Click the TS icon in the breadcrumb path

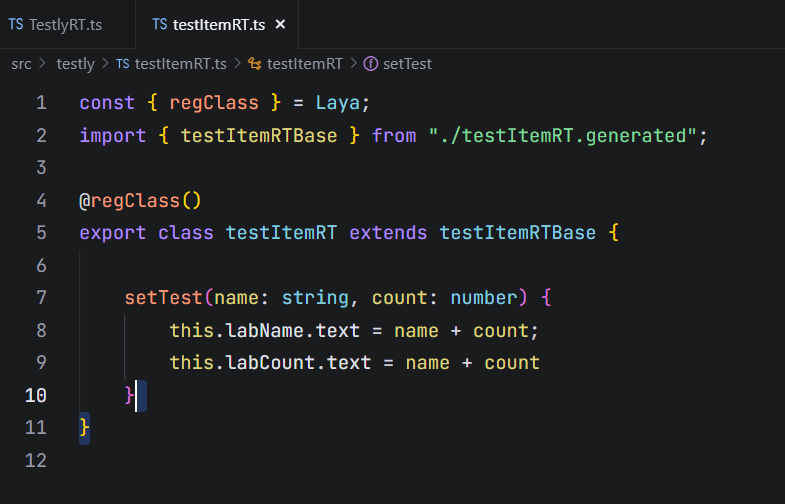click(122, 63)
